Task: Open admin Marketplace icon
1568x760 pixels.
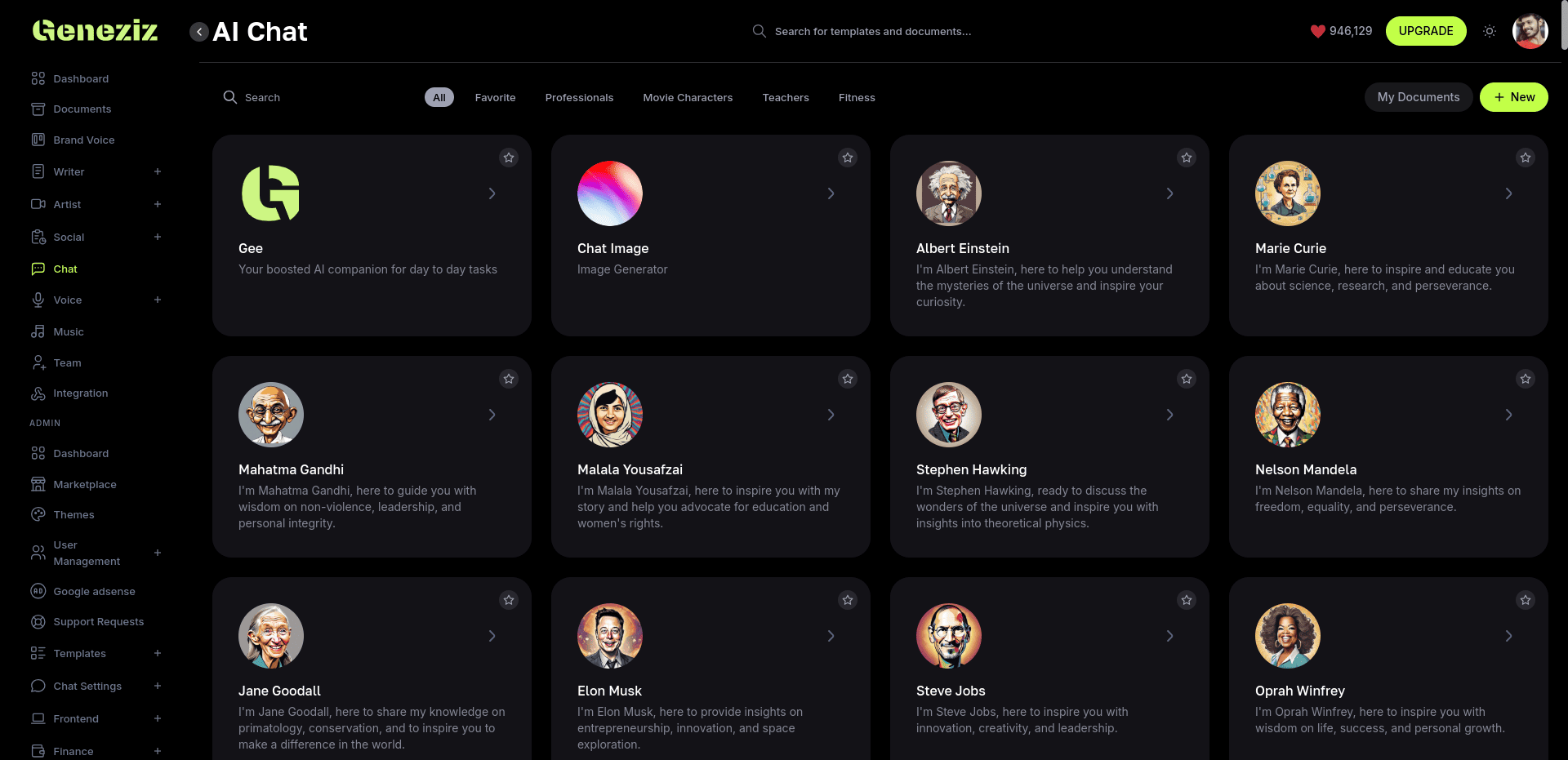Action: [x=38, y=484]
